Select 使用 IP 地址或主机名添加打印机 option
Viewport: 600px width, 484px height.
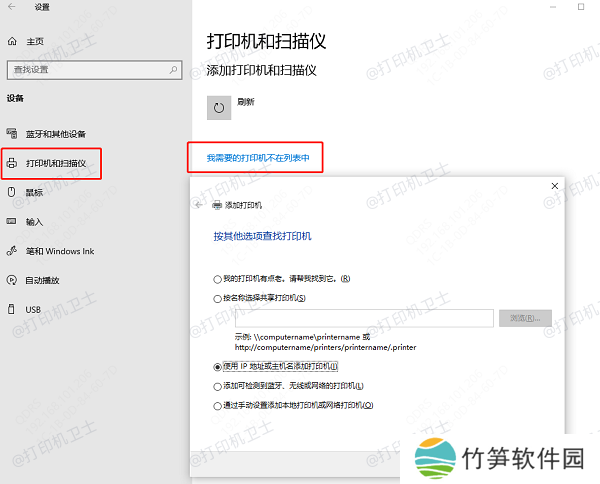(x=217, y=367)
